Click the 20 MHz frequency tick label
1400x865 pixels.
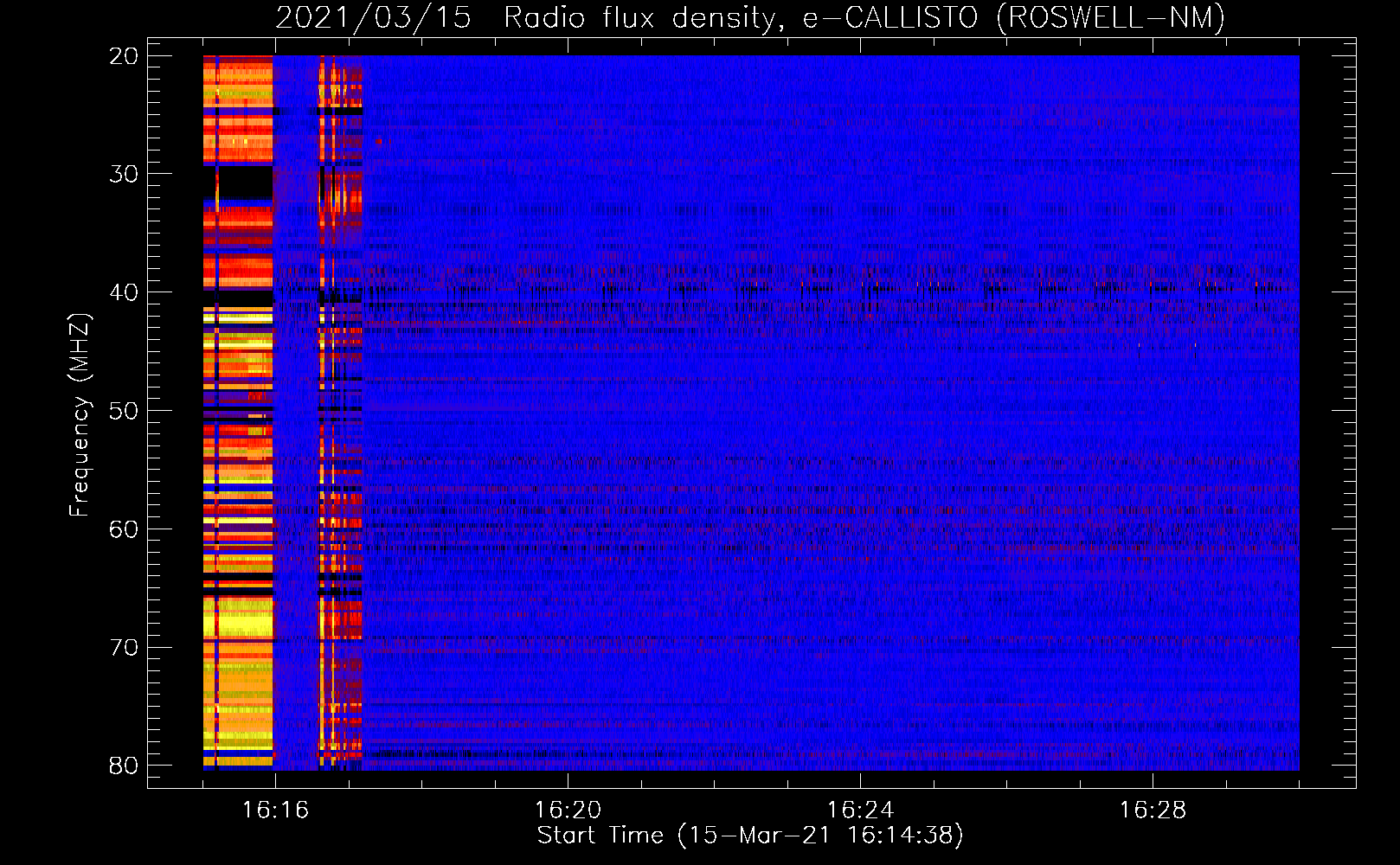coord(124,56)
